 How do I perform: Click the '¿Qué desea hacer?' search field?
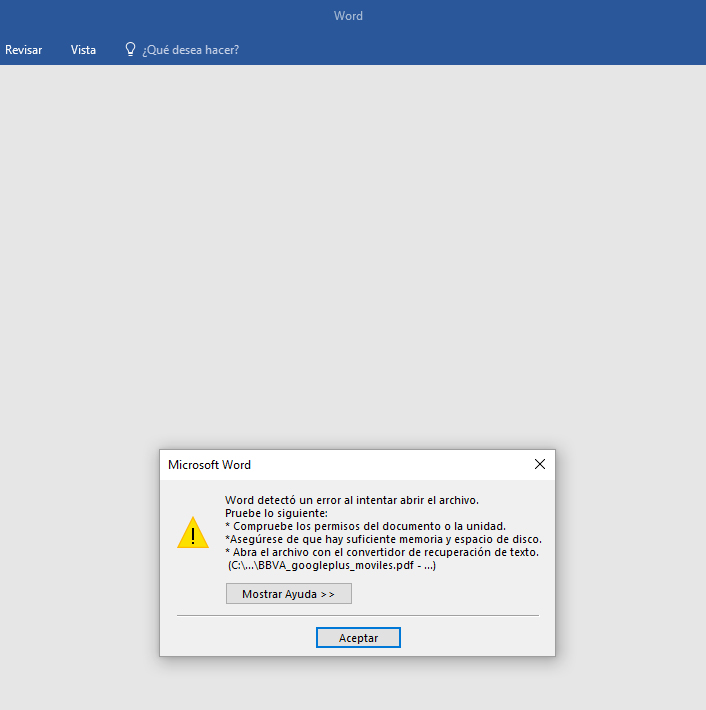191,50
